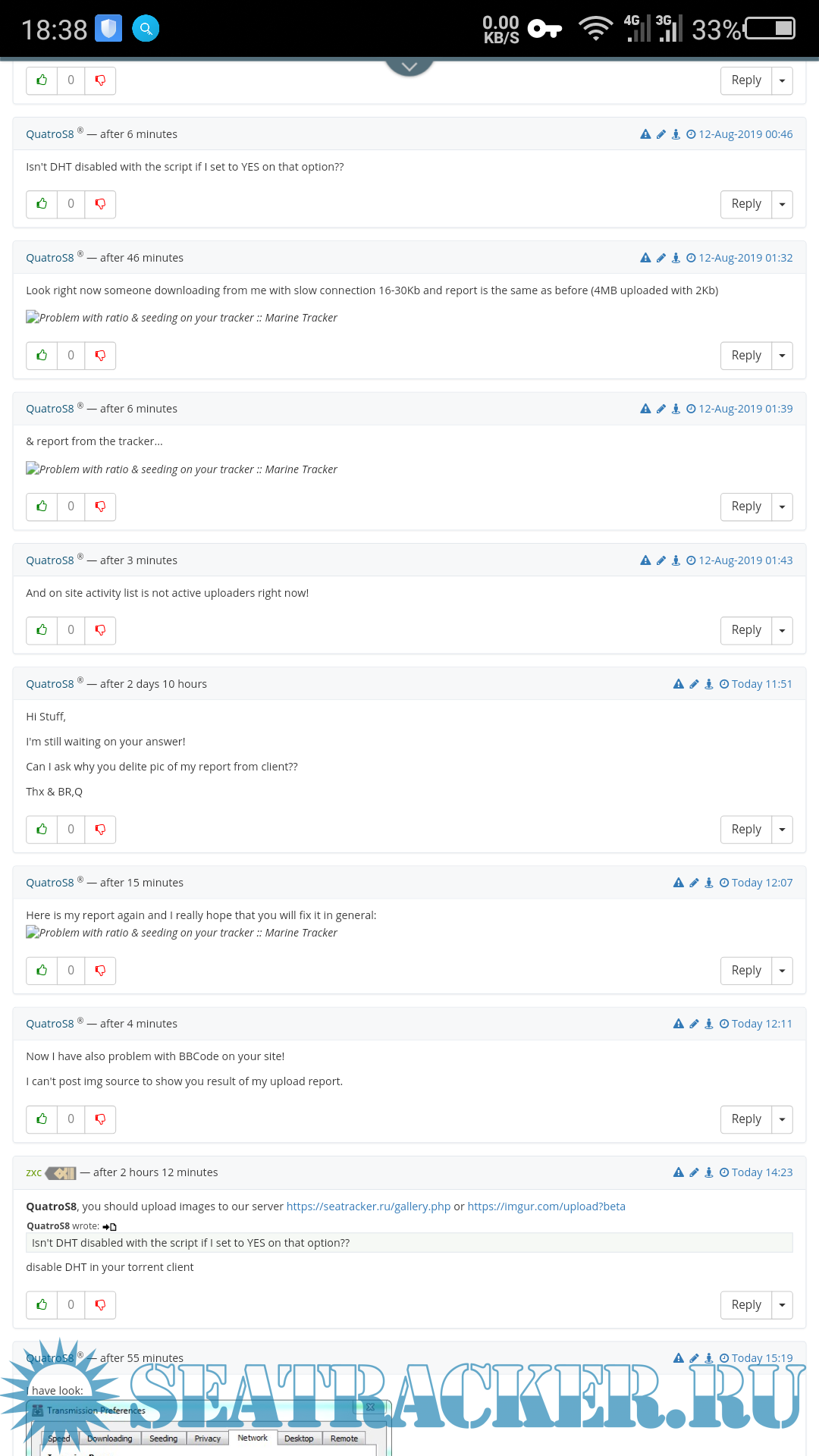The width and height of the screenshot is (819, 1456).
Task: Tap the pencil icon on the Today 14:23 post
Action: click(x=694, y=1172)
